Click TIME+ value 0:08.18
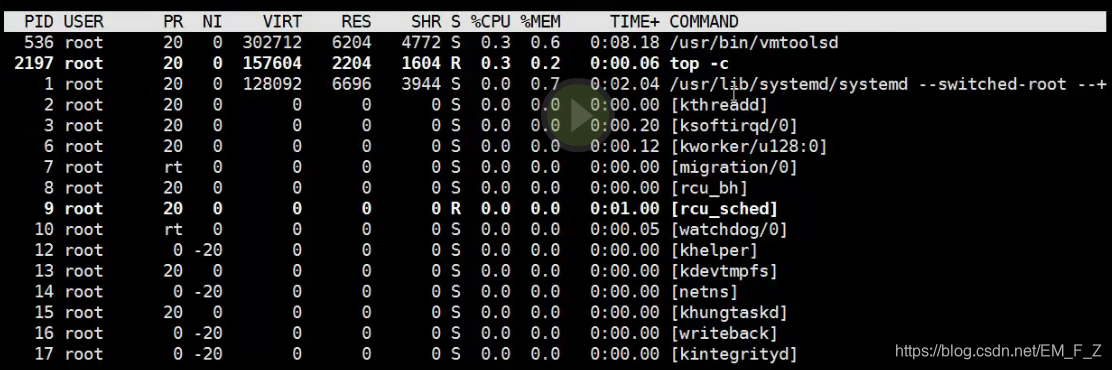This screenshot has height=370, width=1112. 625,43
